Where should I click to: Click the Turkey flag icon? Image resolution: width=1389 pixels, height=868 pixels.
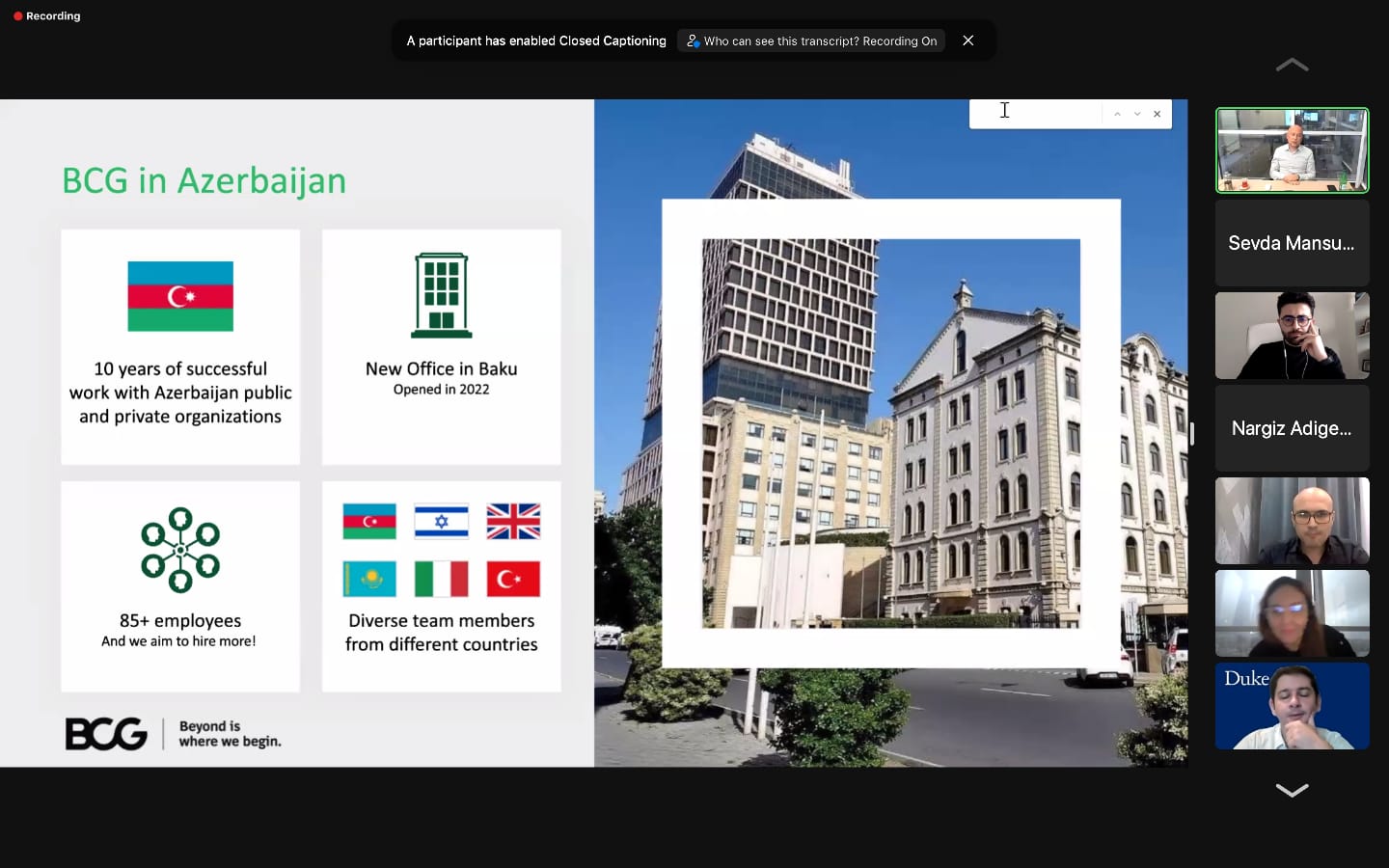click(x=513, y=580)
